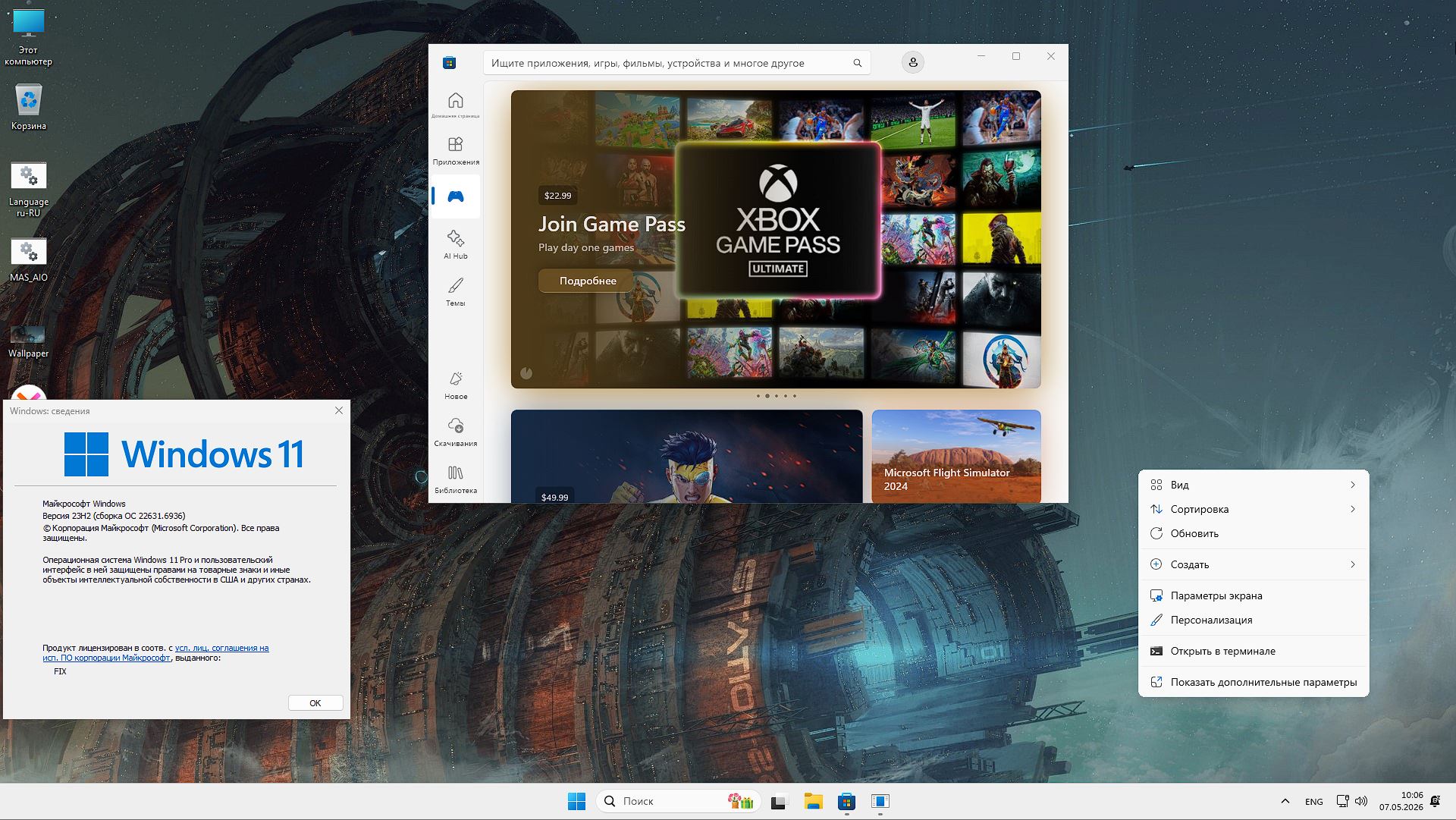This screenshot has width=1456, height=820.
Task: Open File Explorer from the taskbar
Action: pyautogui.click(x=813, y=801)
